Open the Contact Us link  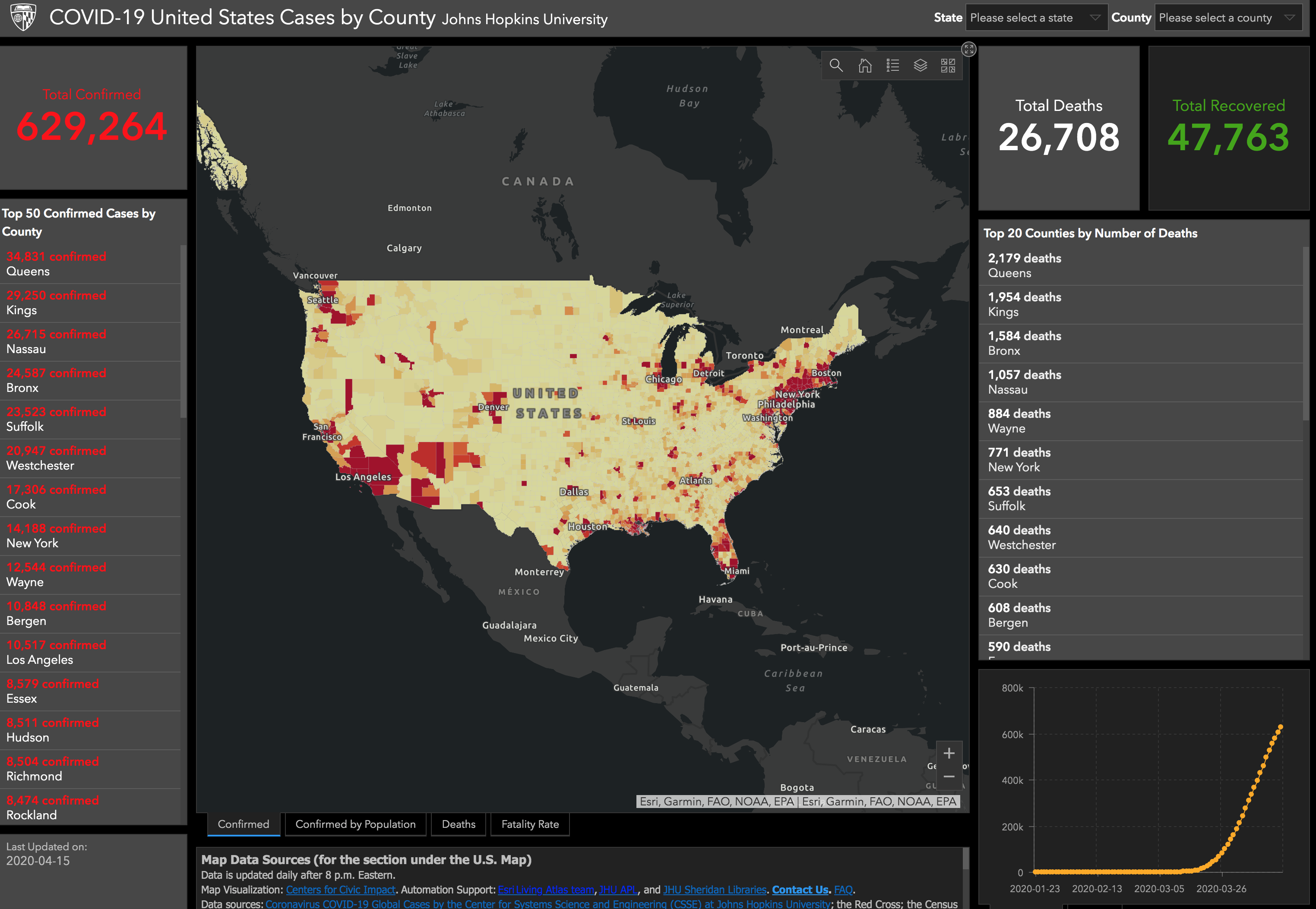click(x=800, y=890)
